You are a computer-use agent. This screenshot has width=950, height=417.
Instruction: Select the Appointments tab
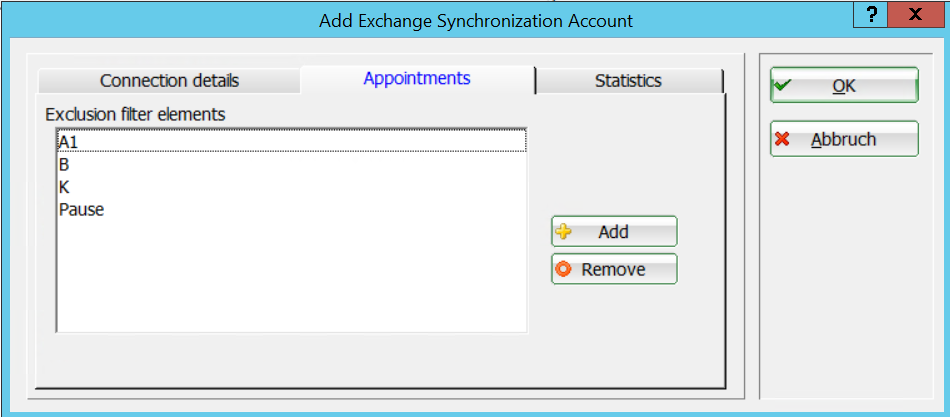(417, 78)
